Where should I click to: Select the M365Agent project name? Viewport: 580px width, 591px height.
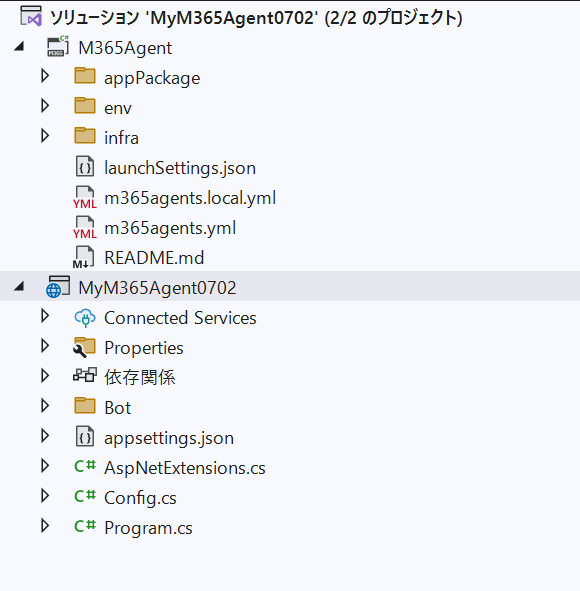pos(125,48)
